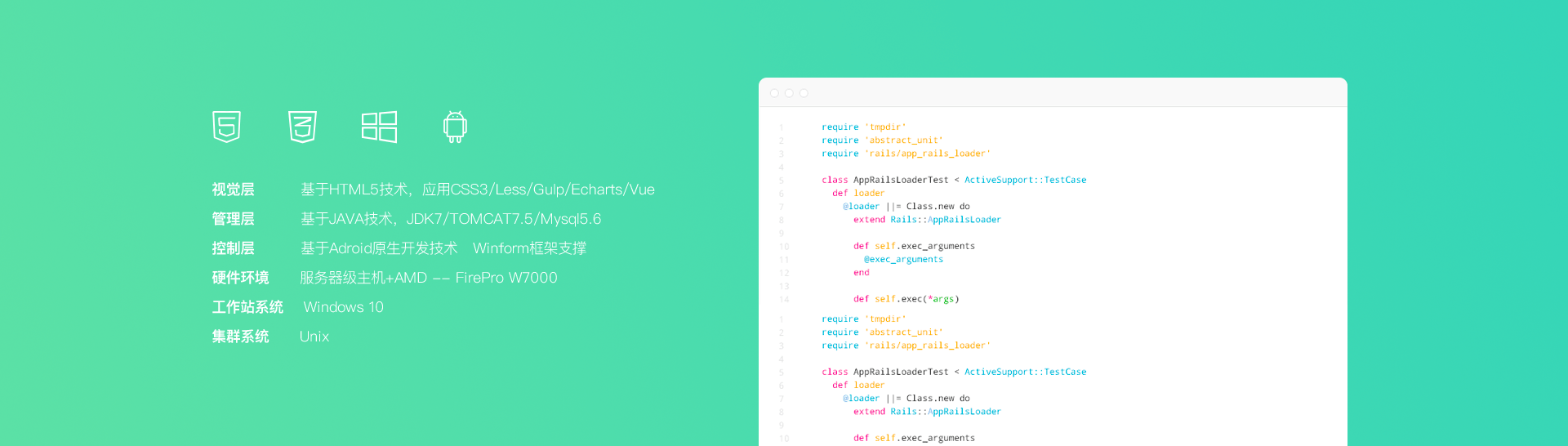The height and width of the screenshot is (446, 1568).
Task: Click the 'def self.exec(*args)' code line
Action: (906, 299)
